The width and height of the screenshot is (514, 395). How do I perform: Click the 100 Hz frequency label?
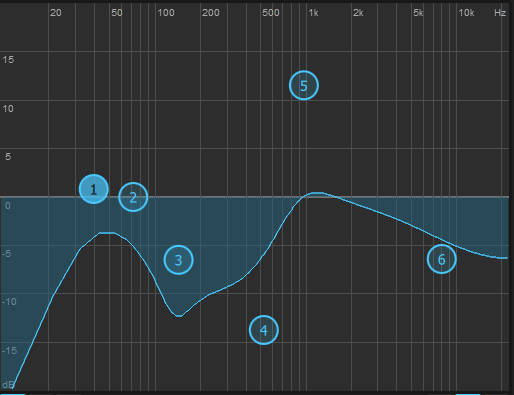pyautogui.click(x=166, y=13)
